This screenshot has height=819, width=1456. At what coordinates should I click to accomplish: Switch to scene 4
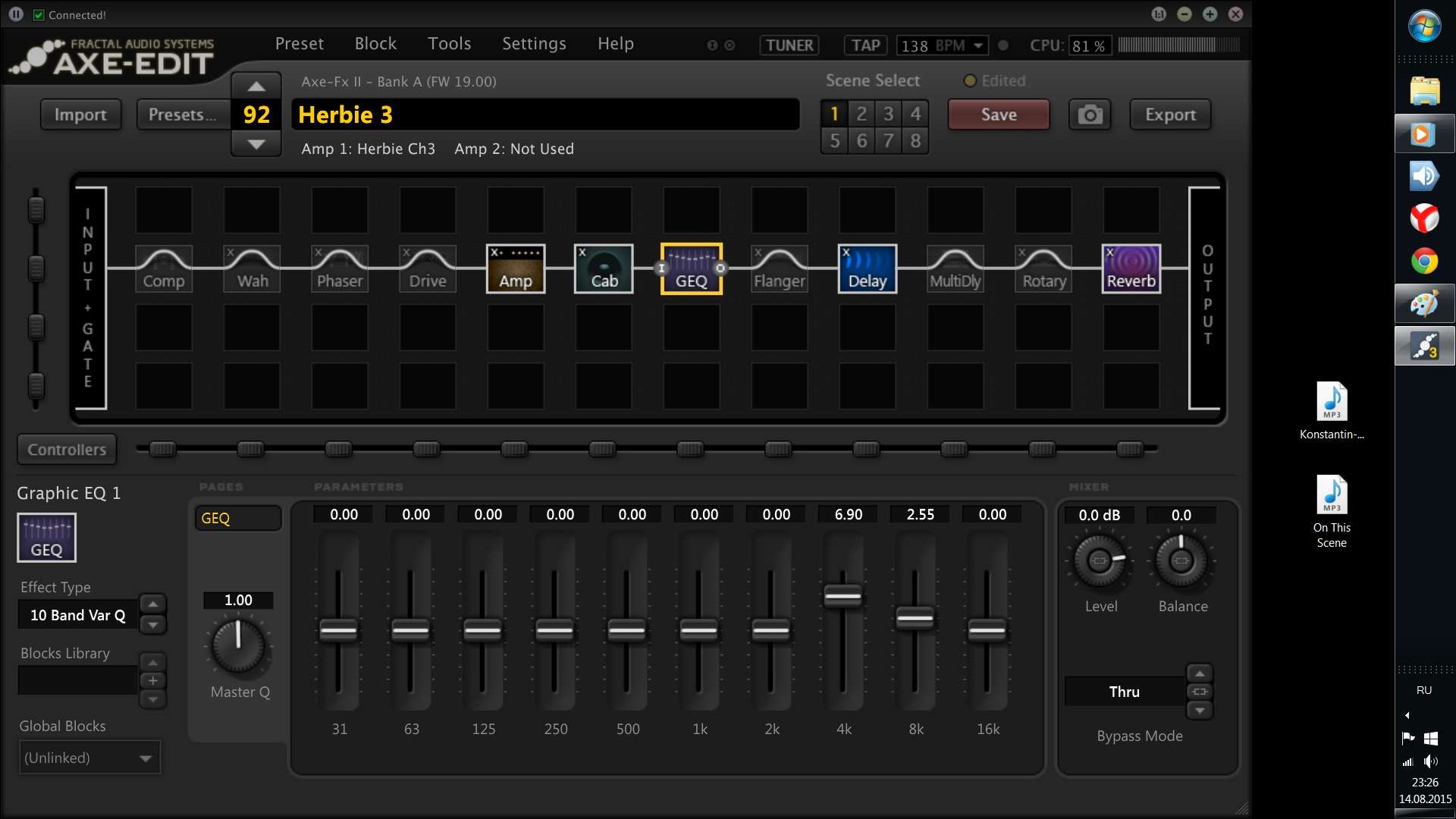916,114
